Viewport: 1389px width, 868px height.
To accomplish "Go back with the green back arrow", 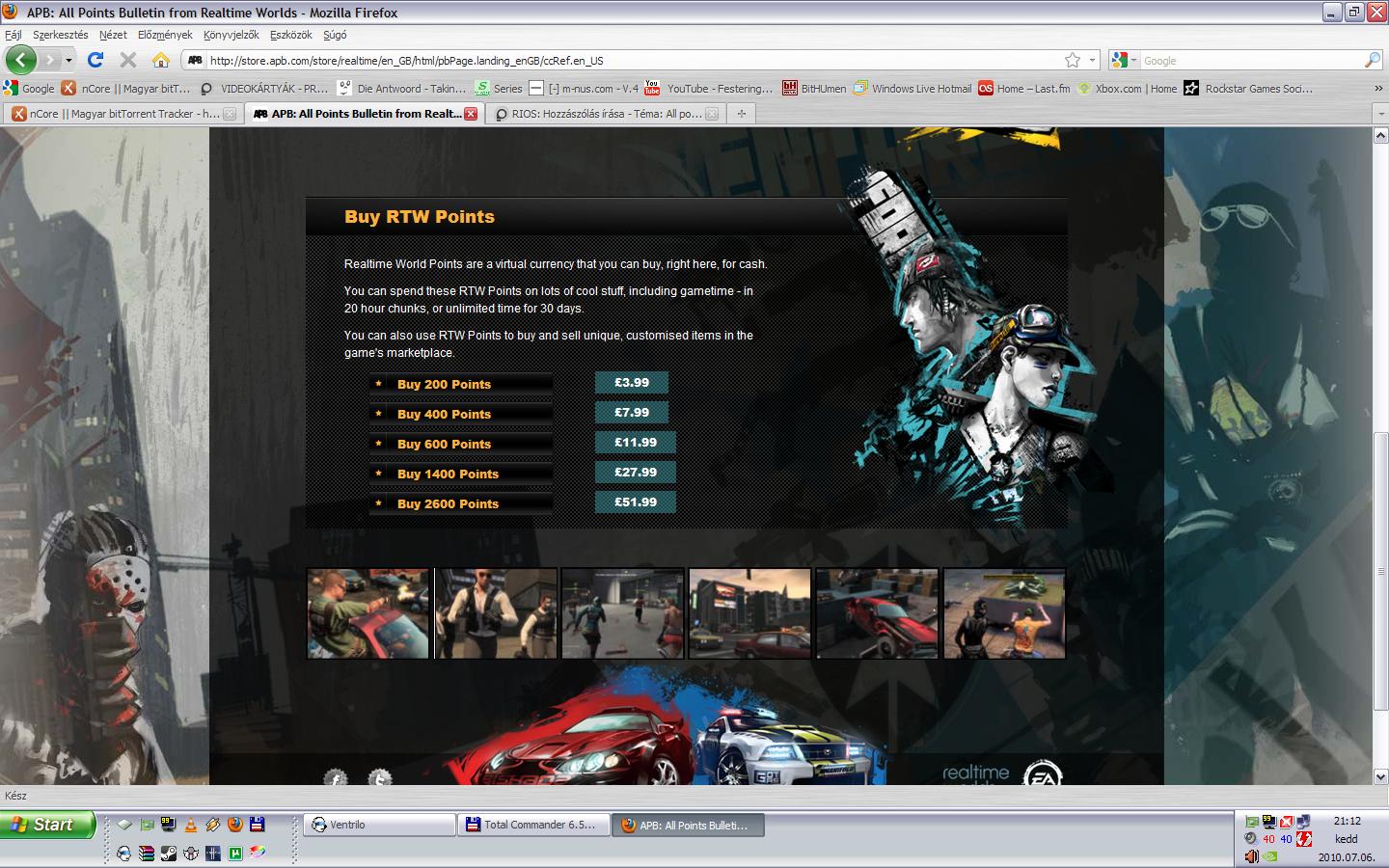I will (20, 60).
